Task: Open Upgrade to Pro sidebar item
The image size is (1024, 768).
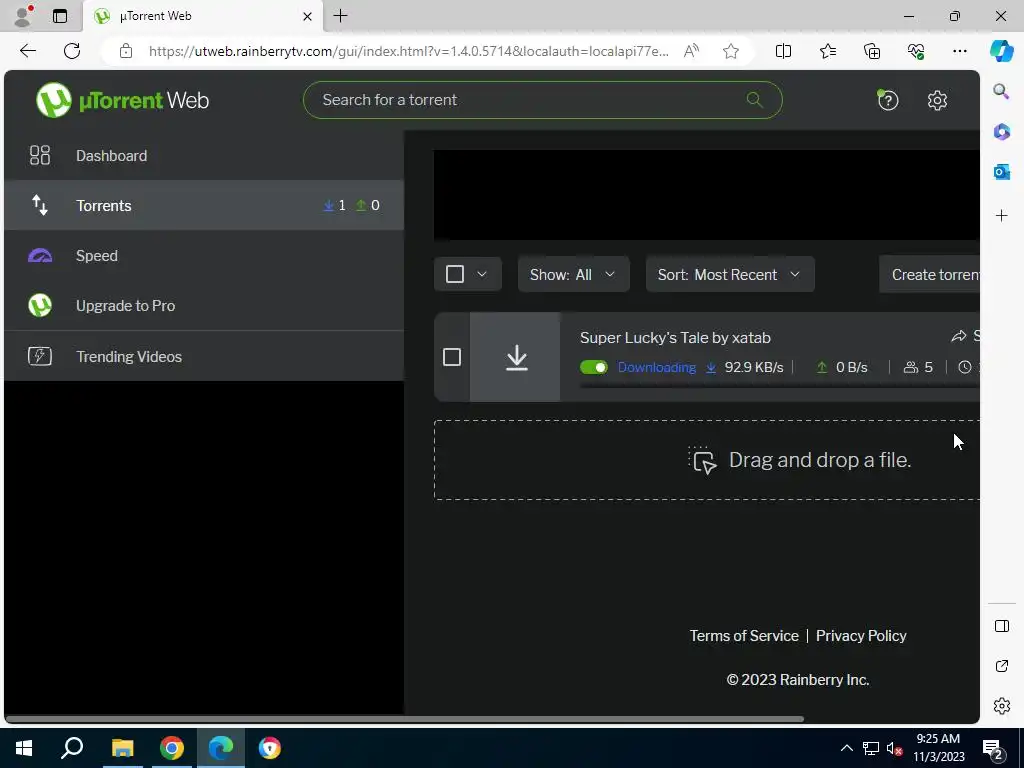Action: click(x=204, y=306)
